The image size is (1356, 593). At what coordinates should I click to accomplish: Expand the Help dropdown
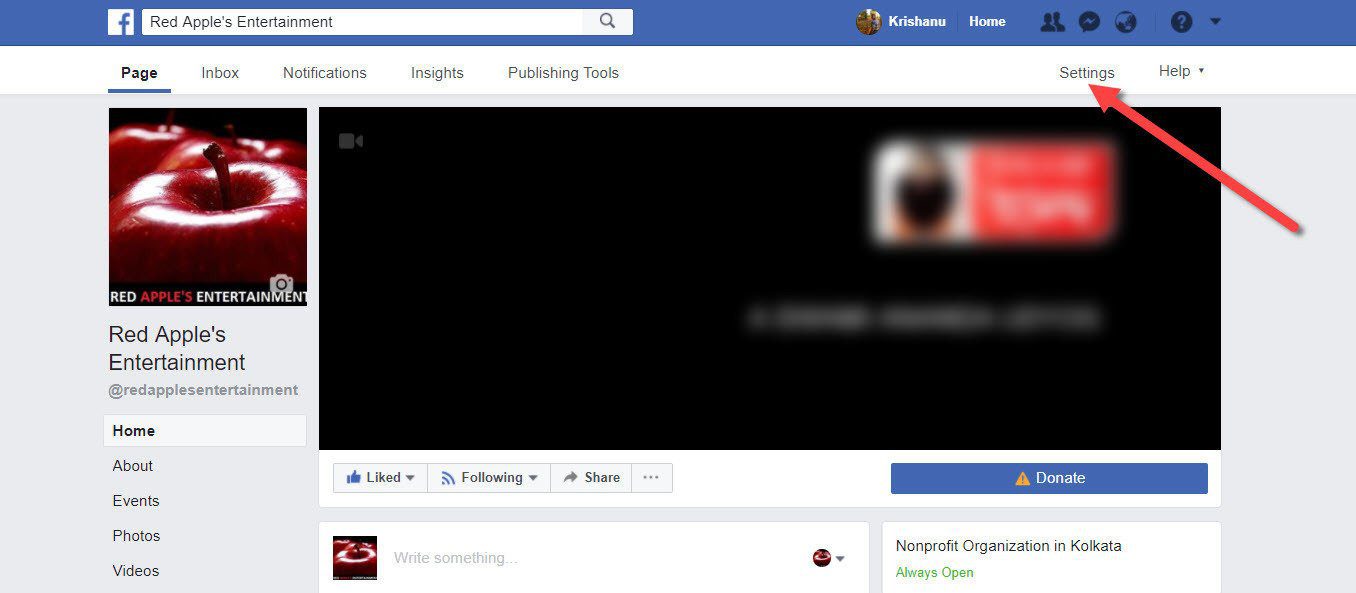pos(1181,71)
